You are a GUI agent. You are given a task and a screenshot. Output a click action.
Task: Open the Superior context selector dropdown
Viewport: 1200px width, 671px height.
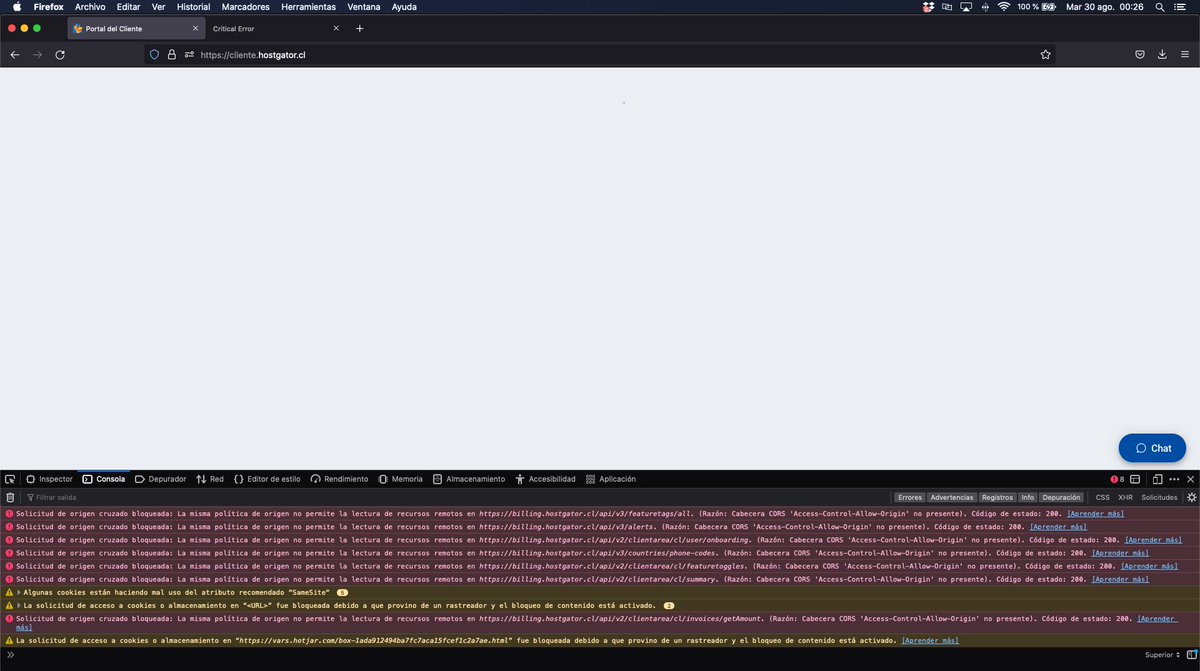coord(1162,655)
